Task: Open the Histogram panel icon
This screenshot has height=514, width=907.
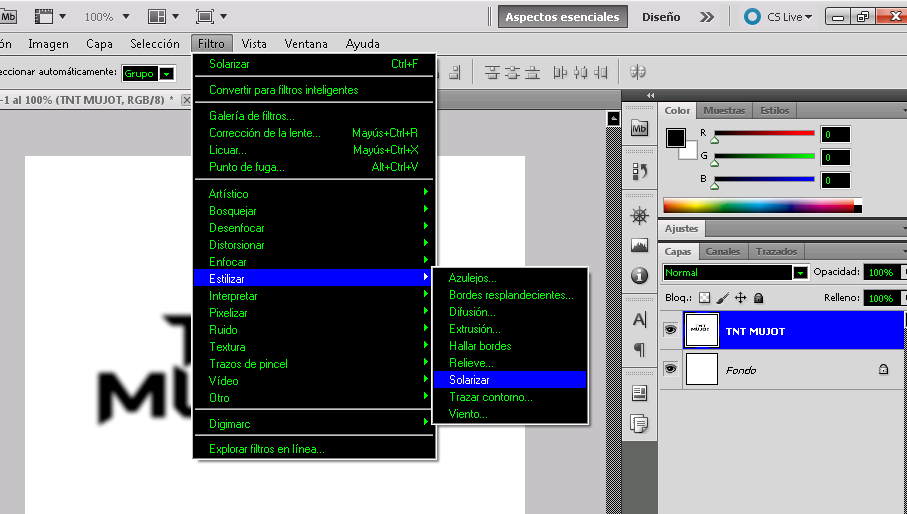Action: point(640,245)
